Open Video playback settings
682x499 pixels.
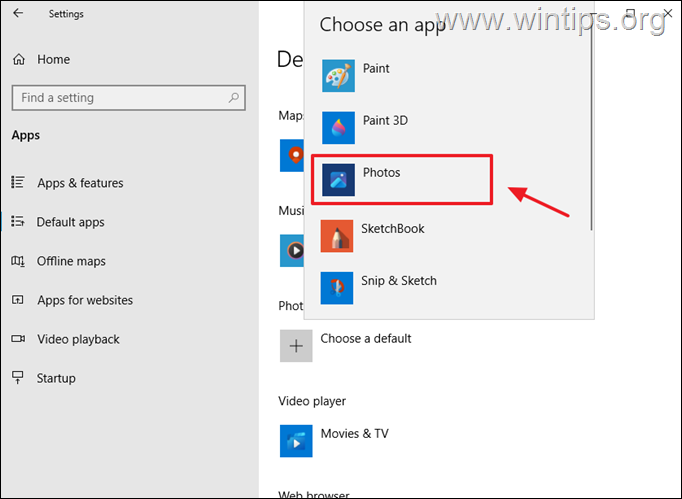[x=78, y=339]
